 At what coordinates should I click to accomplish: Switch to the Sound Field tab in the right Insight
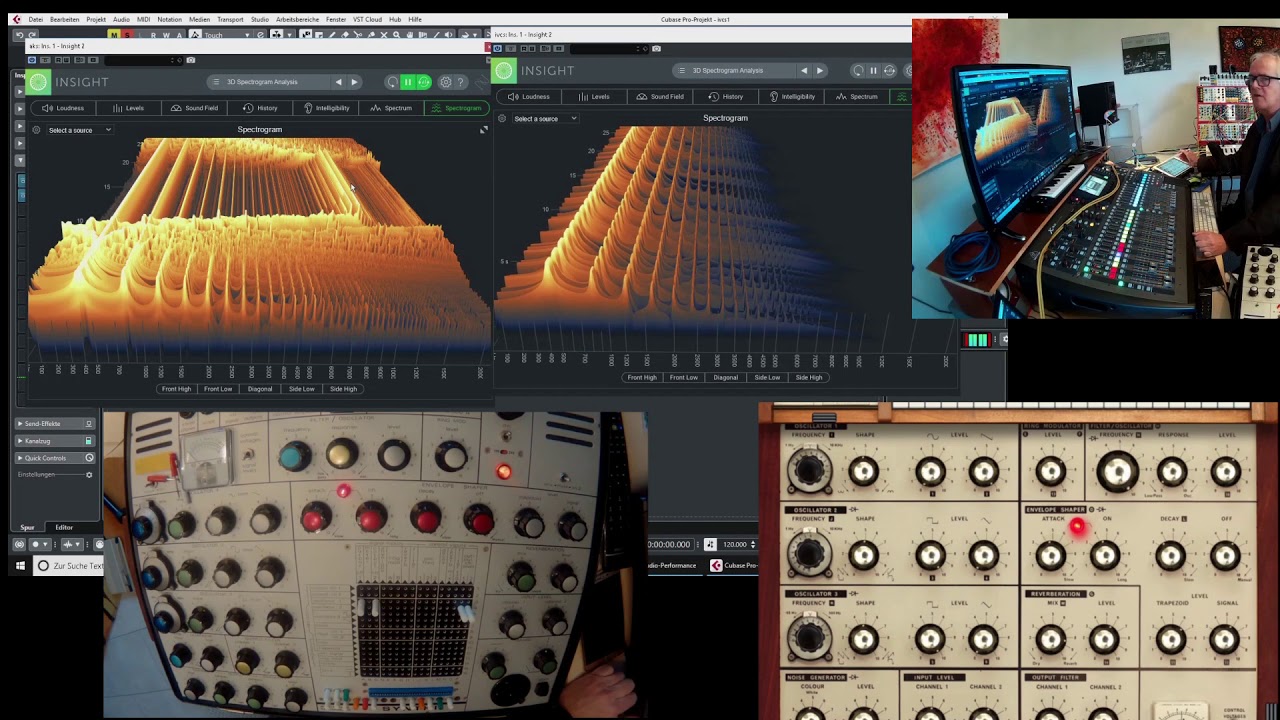click(660, 97)
